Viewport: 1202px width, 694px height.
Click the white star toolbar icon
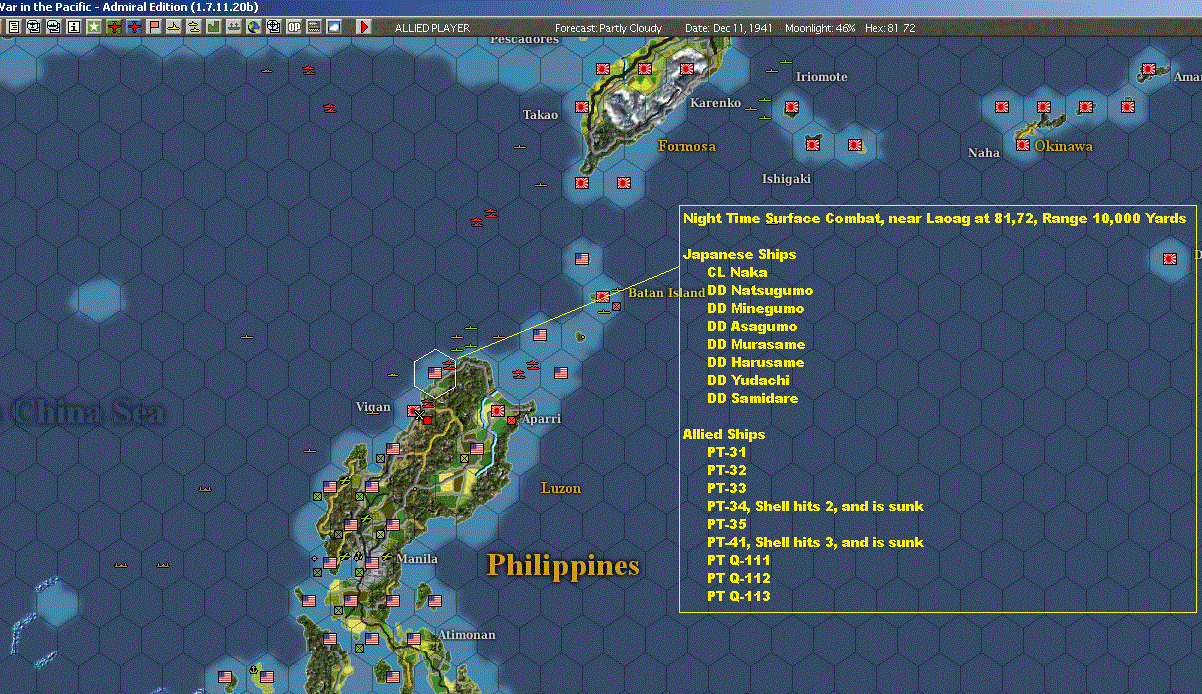93,27
